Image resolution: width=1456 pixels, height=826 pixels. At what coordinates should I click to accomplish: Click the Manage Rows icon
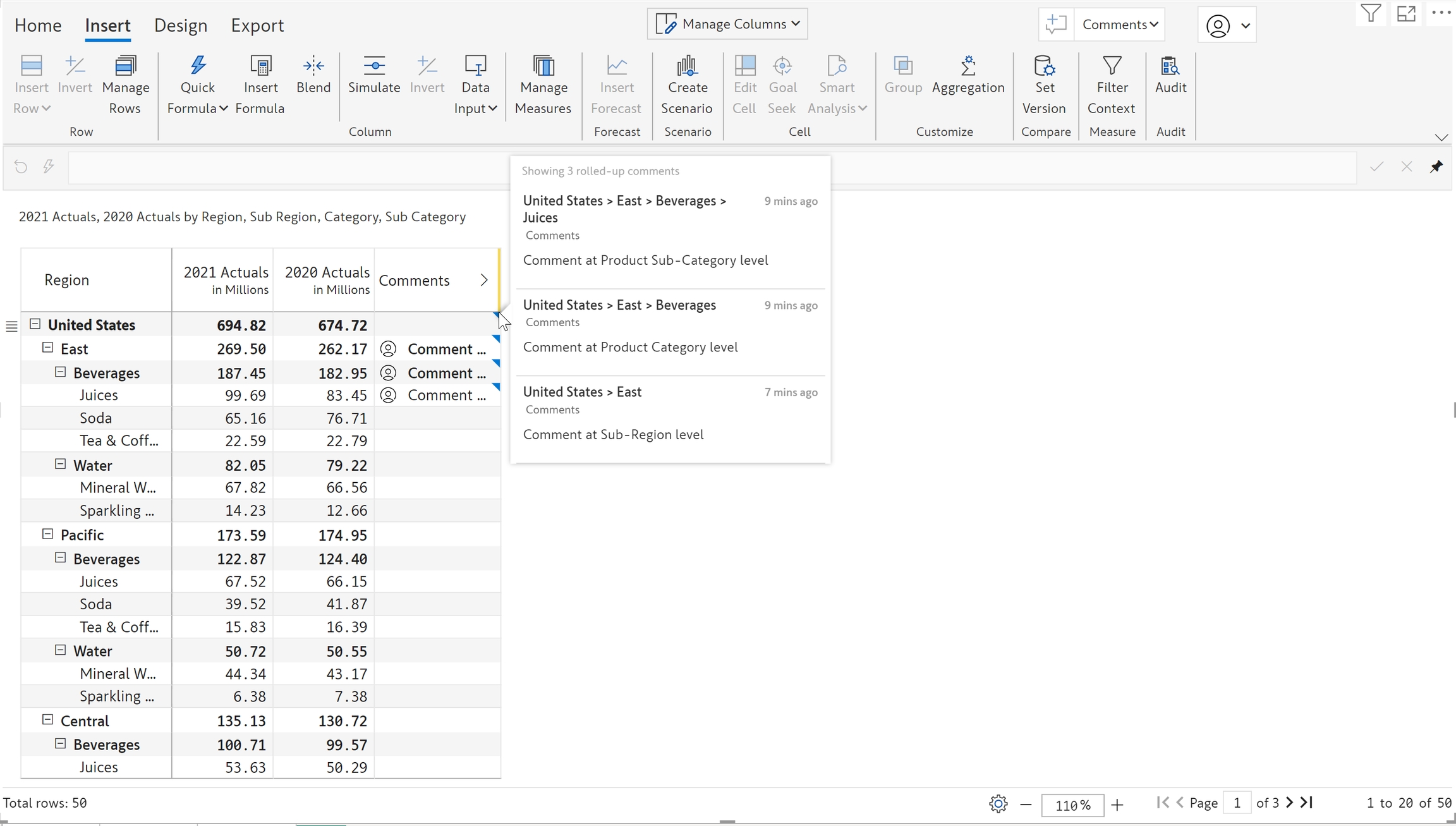pos(125,66)
